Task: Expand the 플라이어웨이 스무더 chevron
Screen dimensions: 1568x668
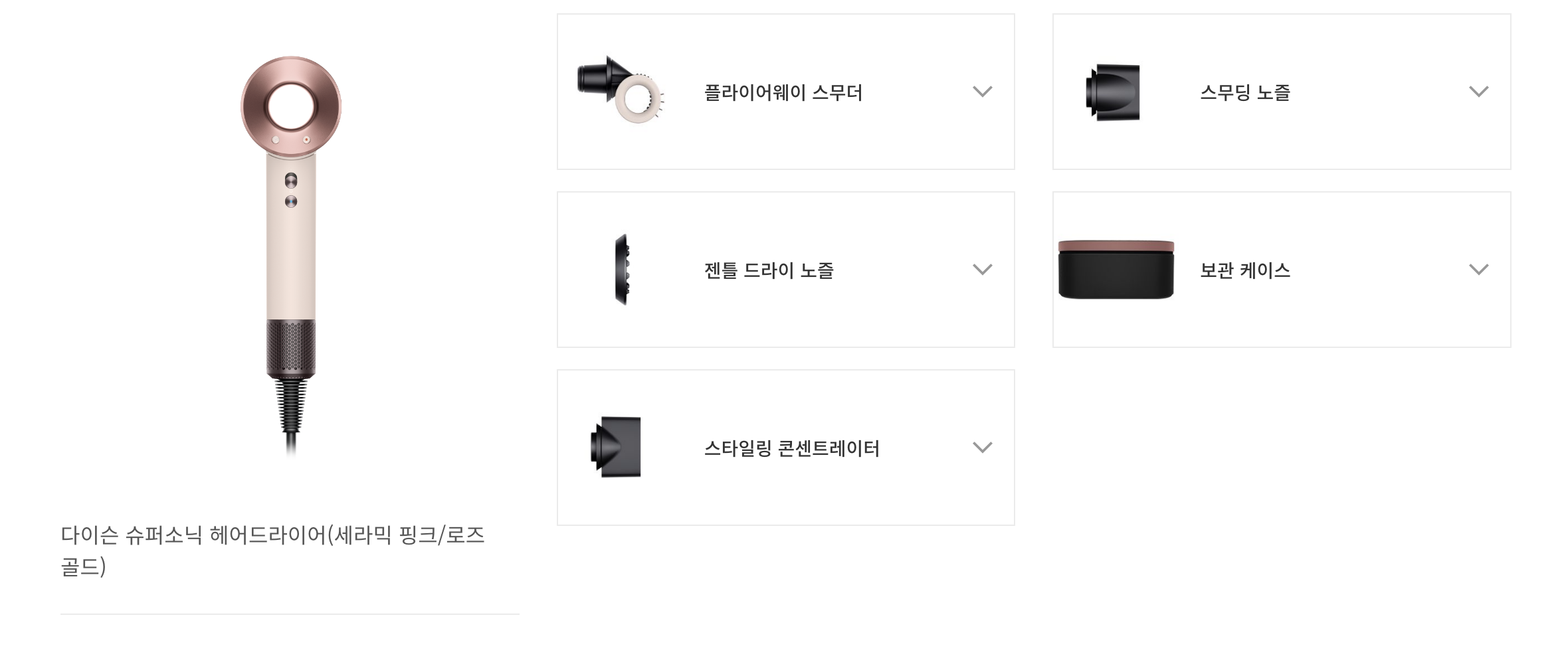Action: click(x=982, y=92)
